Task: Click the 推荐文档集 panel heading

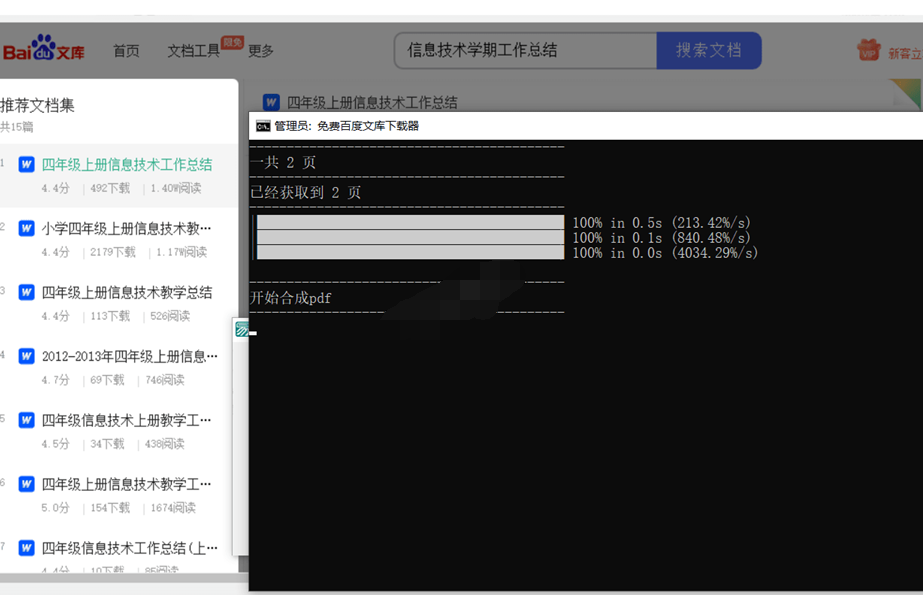Action: pos(38,105)
